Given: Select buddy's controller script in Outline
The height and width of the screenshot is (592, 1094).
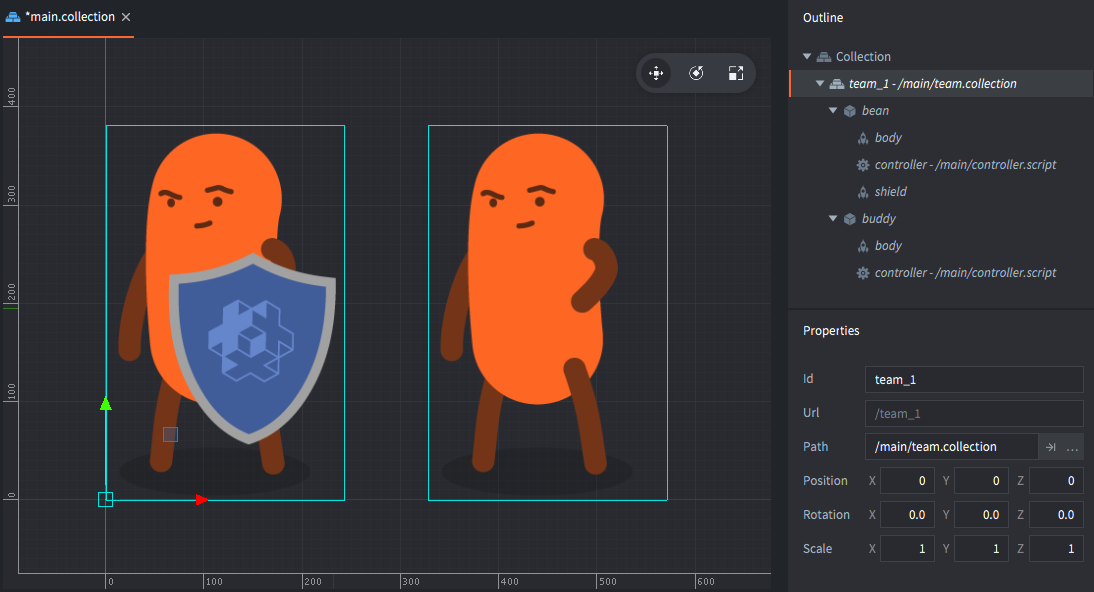Looking at the screenshot, I should pos(964,273).
